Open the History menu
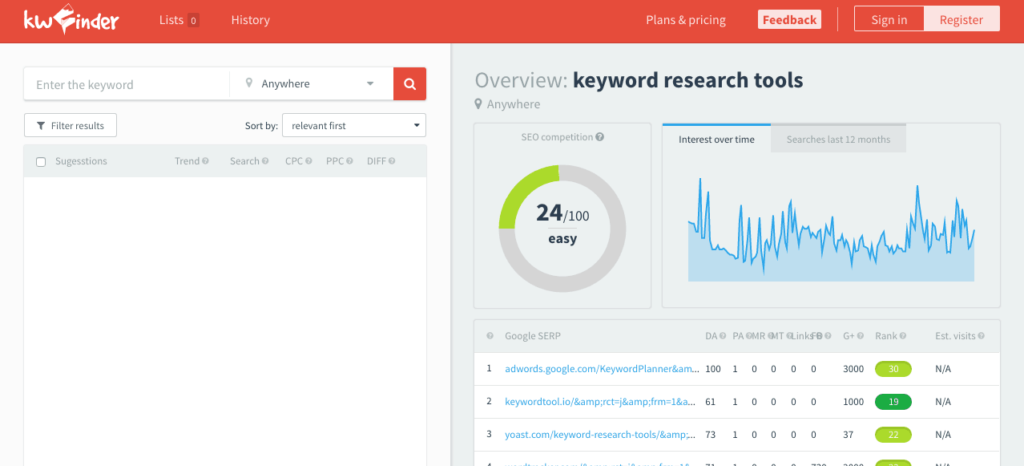The height and width of the screenshot is (466, 1024). click(x=250, y=20)
